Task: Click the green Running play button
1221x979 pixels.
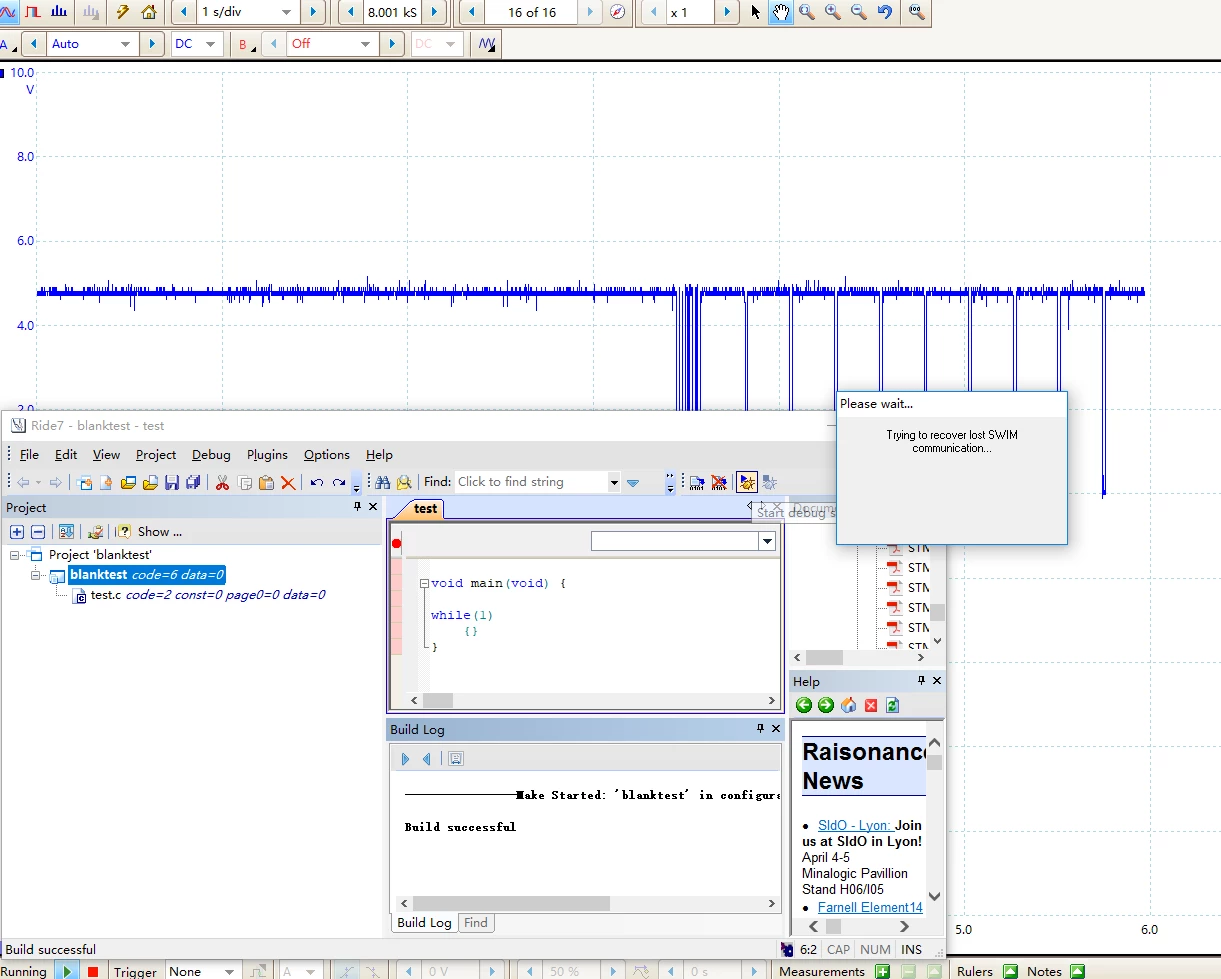Action: 67,971
